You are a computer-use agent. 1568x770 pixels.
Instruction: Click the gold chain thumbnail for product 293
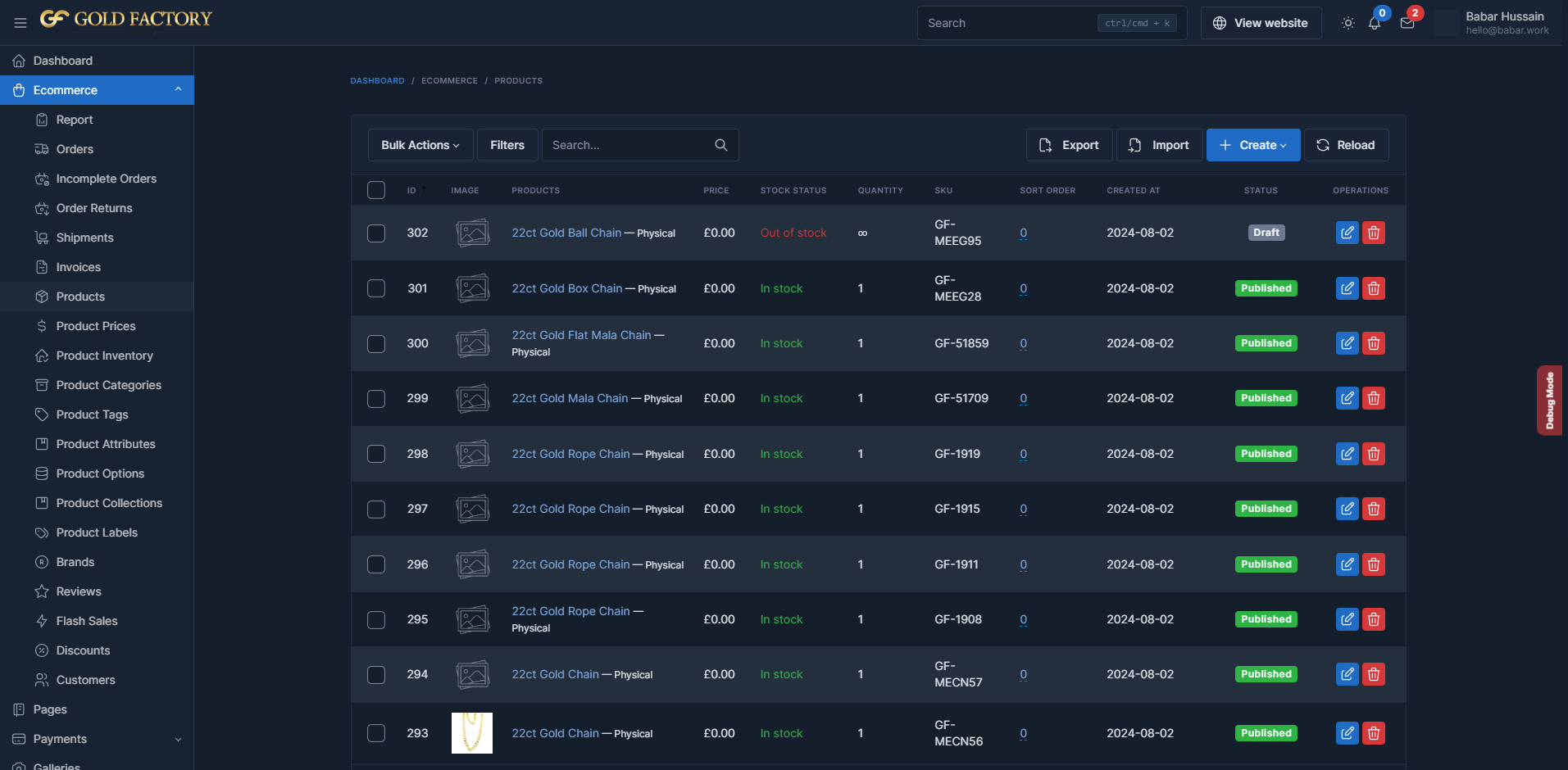tap(472, 733)
